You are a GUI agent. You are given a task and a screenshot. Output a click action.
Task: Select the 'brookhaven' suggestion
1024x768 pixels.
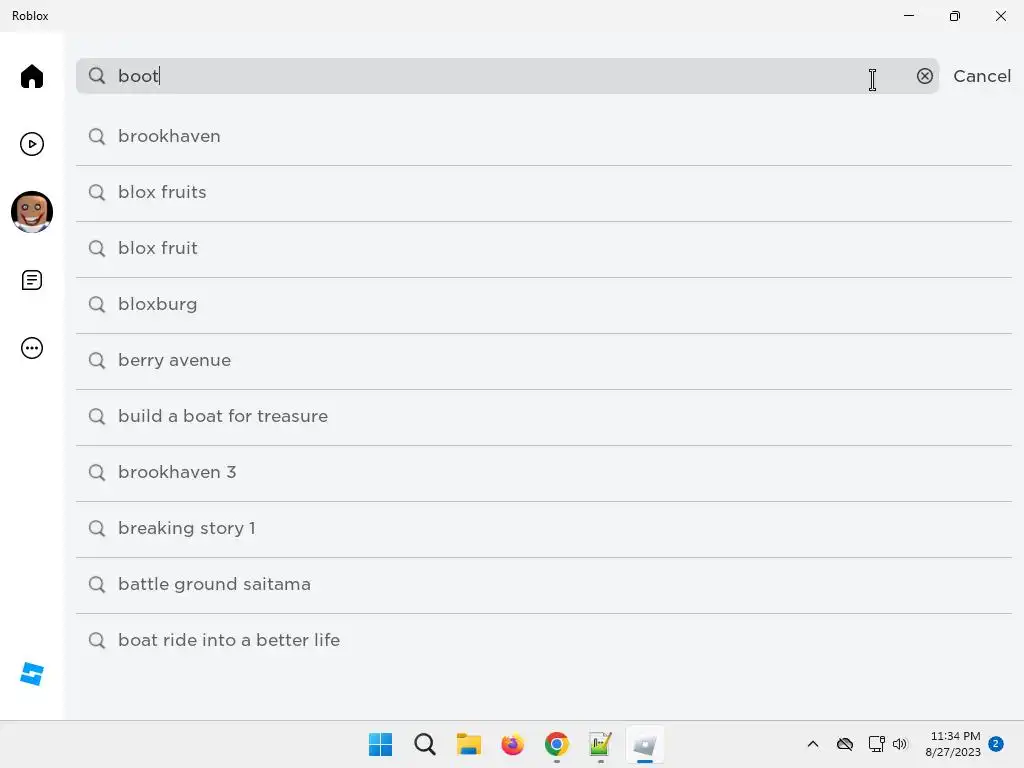pos(543,136)
